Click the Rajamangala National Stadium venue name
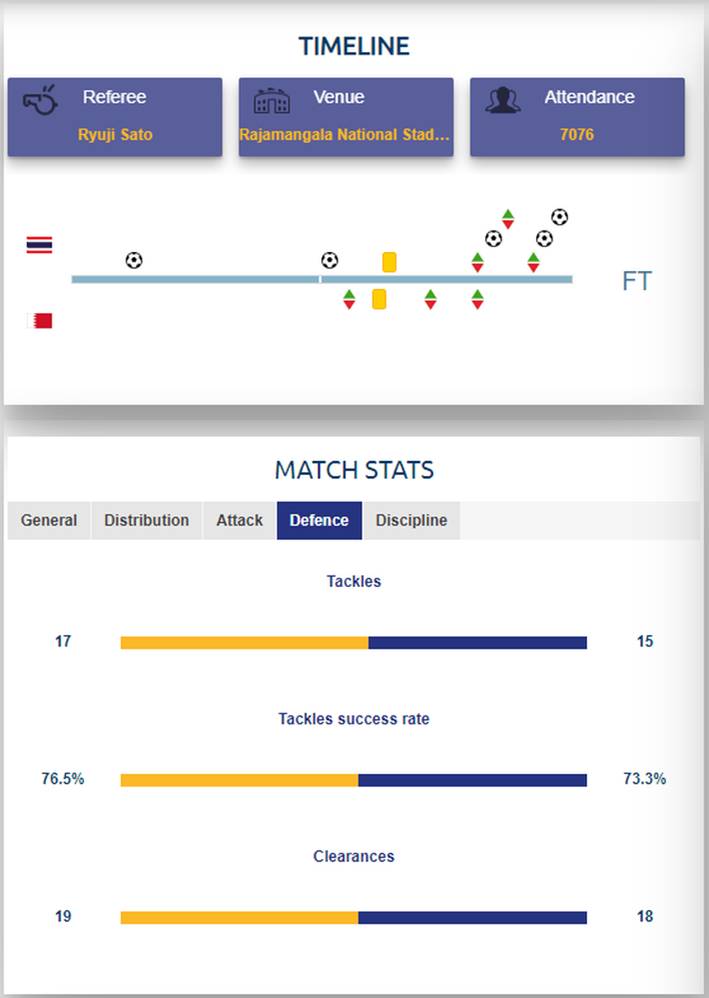The height and width of the screenshot is (998, 709). pyautogui.click(x=345, y=134)
